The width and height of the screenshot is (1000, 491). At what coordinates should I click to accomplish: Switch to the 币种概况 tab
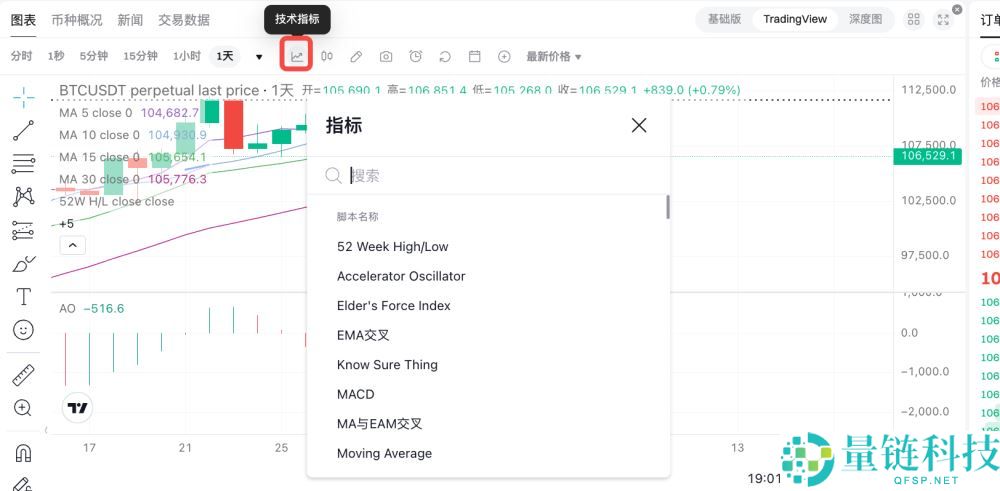coord(77,20)
